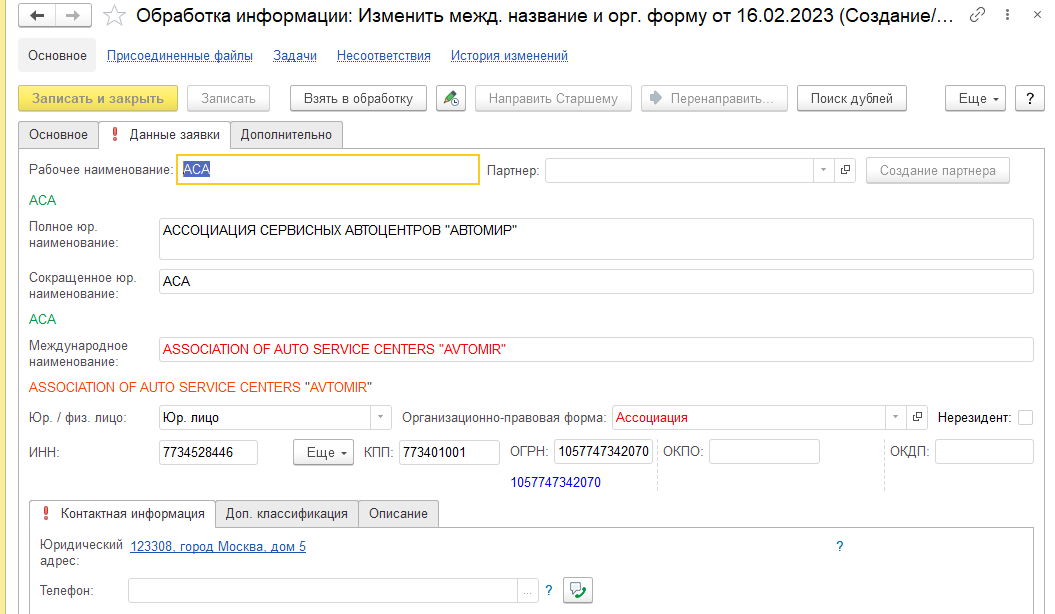This screenshot has height=614, width=1055.
Task: Click the Записать button
Action: click(228, 98)
